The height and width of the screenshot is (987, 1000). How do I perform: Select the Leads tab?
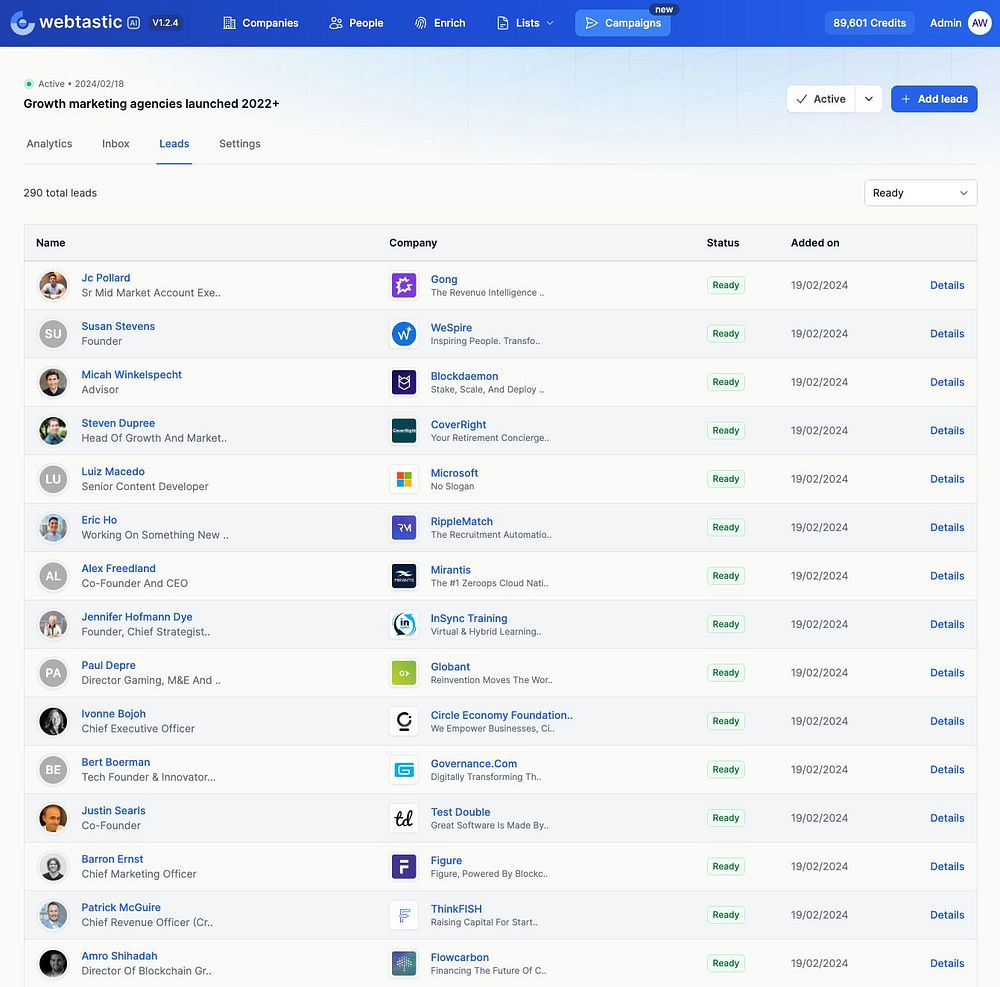point(174,144)
